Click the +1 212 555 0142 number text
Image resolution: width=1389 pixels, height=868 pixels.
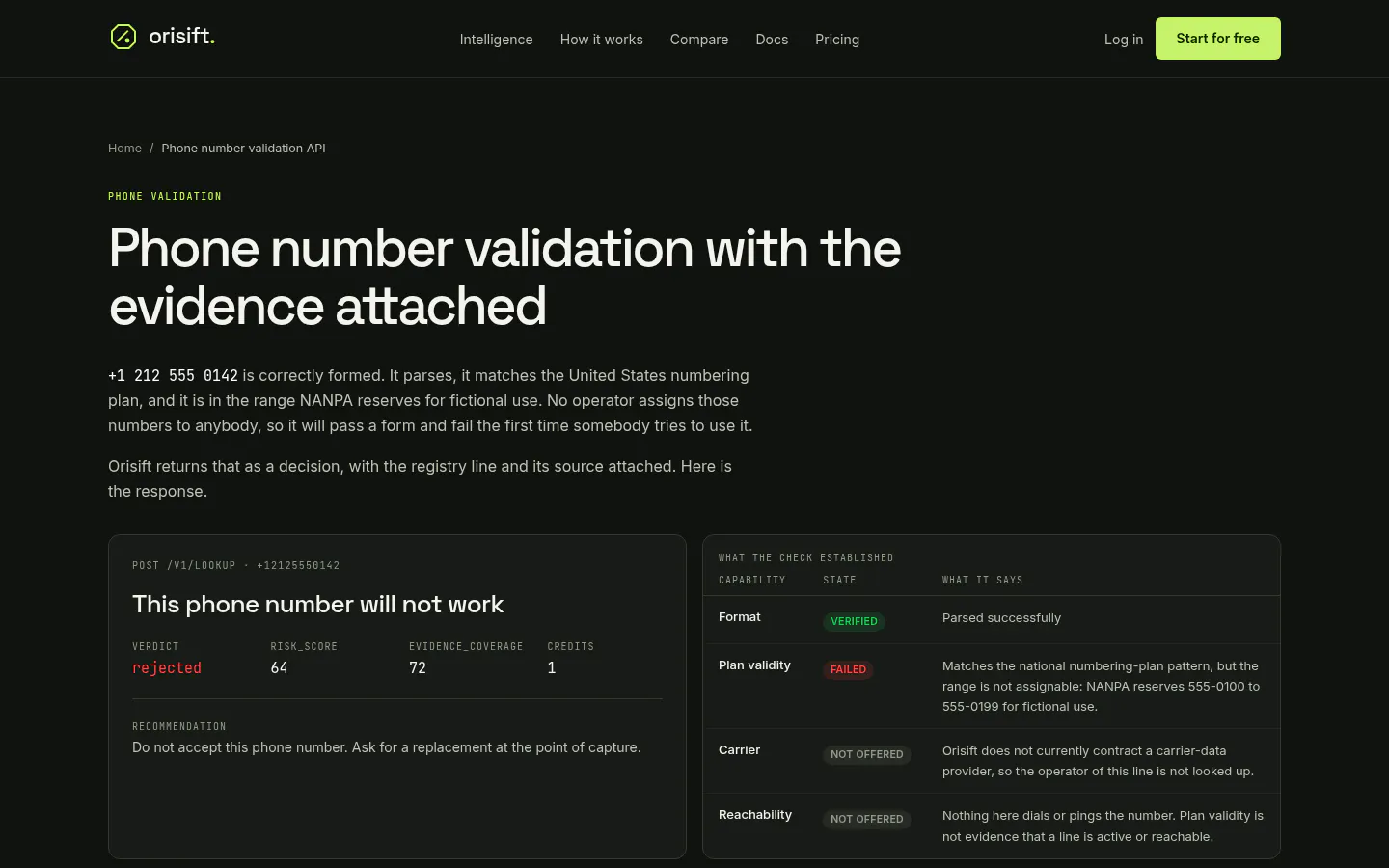pos(173,375)
